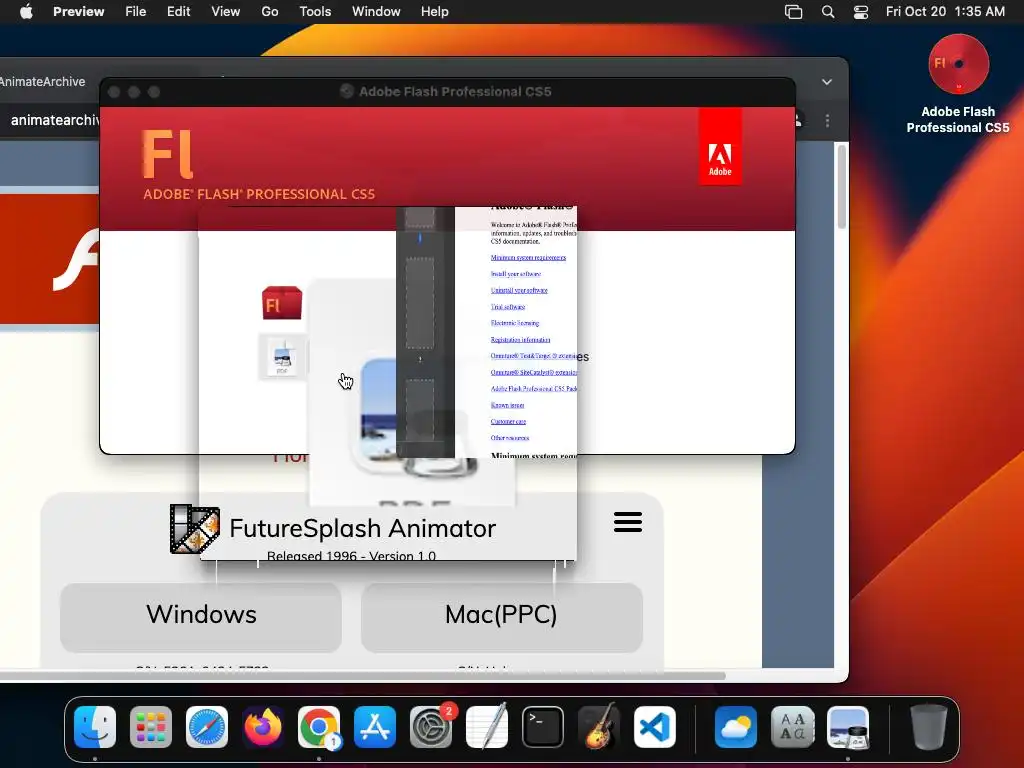Open the Window menu

click(376, 12)
